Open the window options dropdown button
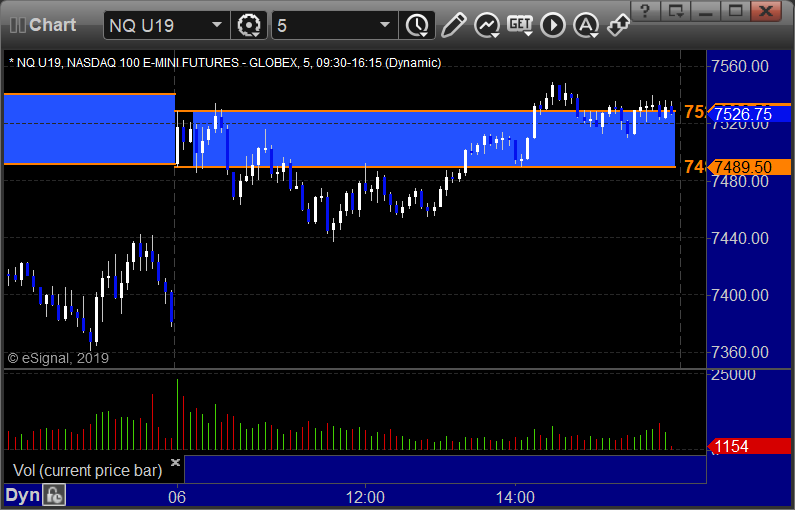 pos(676,11)
